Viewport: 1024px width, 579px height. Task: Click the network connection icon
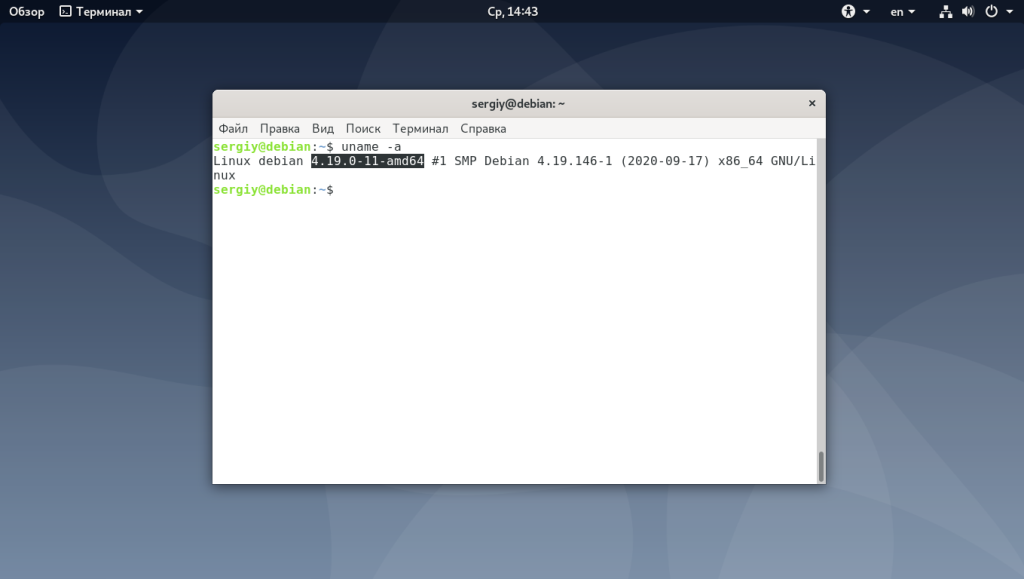(945, 12)
